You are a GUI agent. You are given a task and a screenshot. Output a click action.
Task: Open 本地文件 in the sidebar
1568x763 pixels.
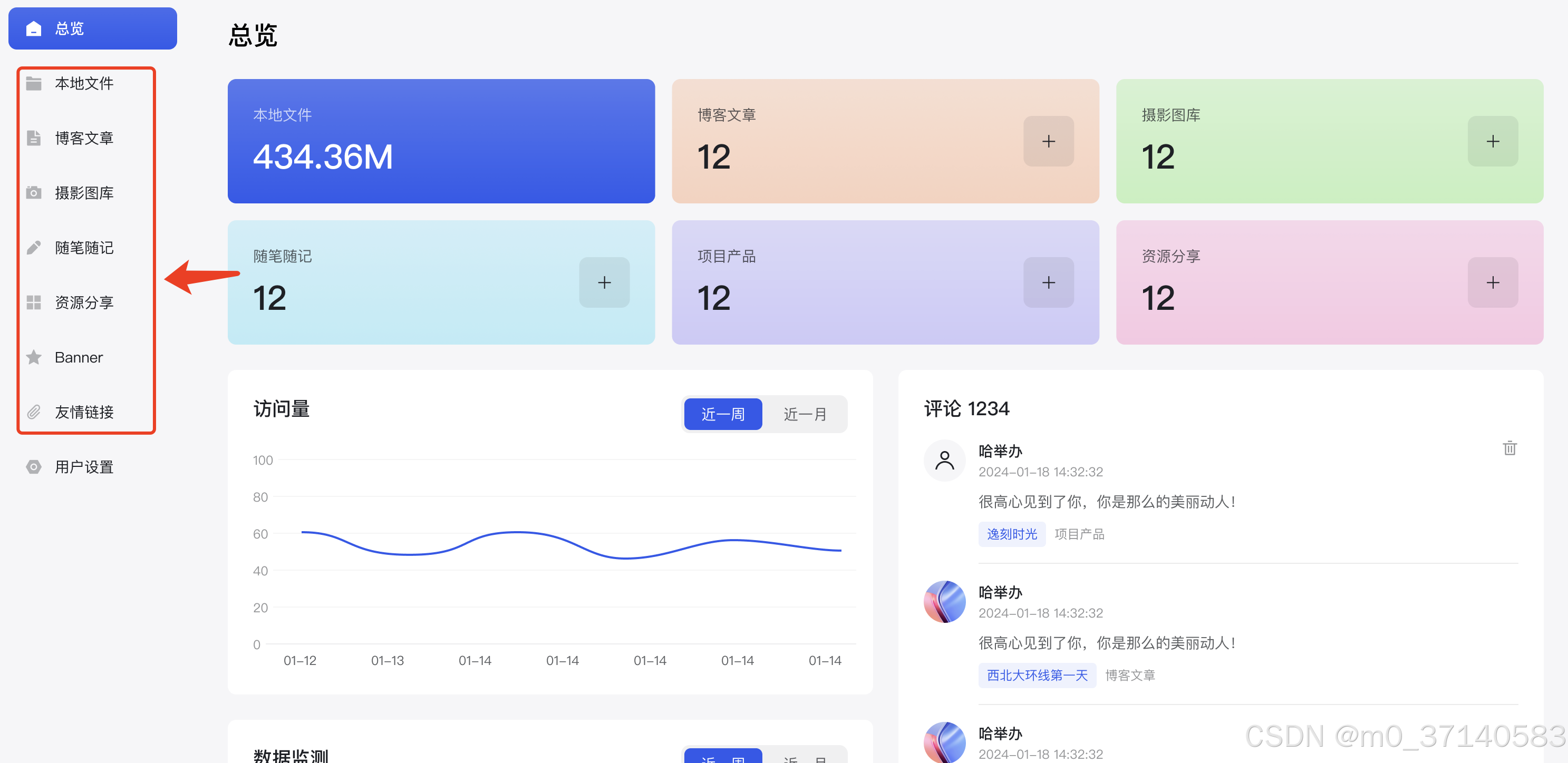tap(84, 83)
